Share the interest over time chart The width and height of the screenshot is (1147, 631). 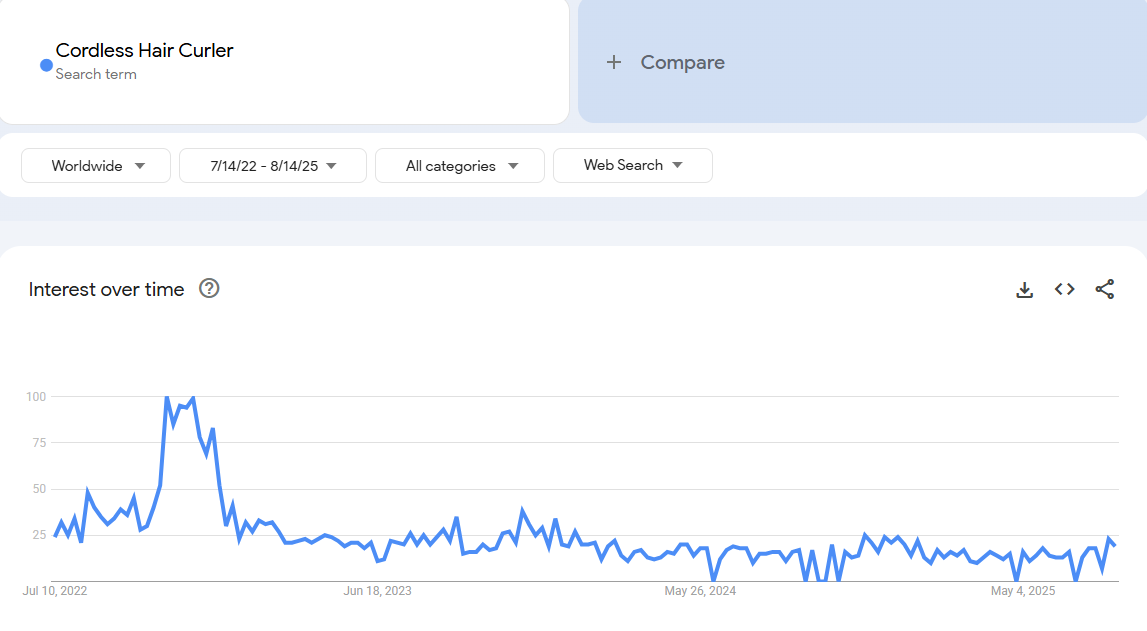click(x=1104, y=290)
